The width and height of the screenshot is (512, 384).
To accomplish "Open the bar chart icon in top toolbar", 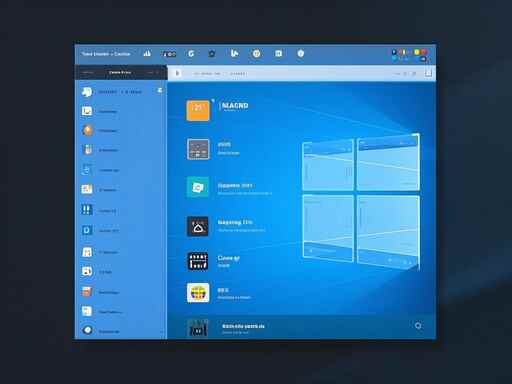I will coord(147,53).
